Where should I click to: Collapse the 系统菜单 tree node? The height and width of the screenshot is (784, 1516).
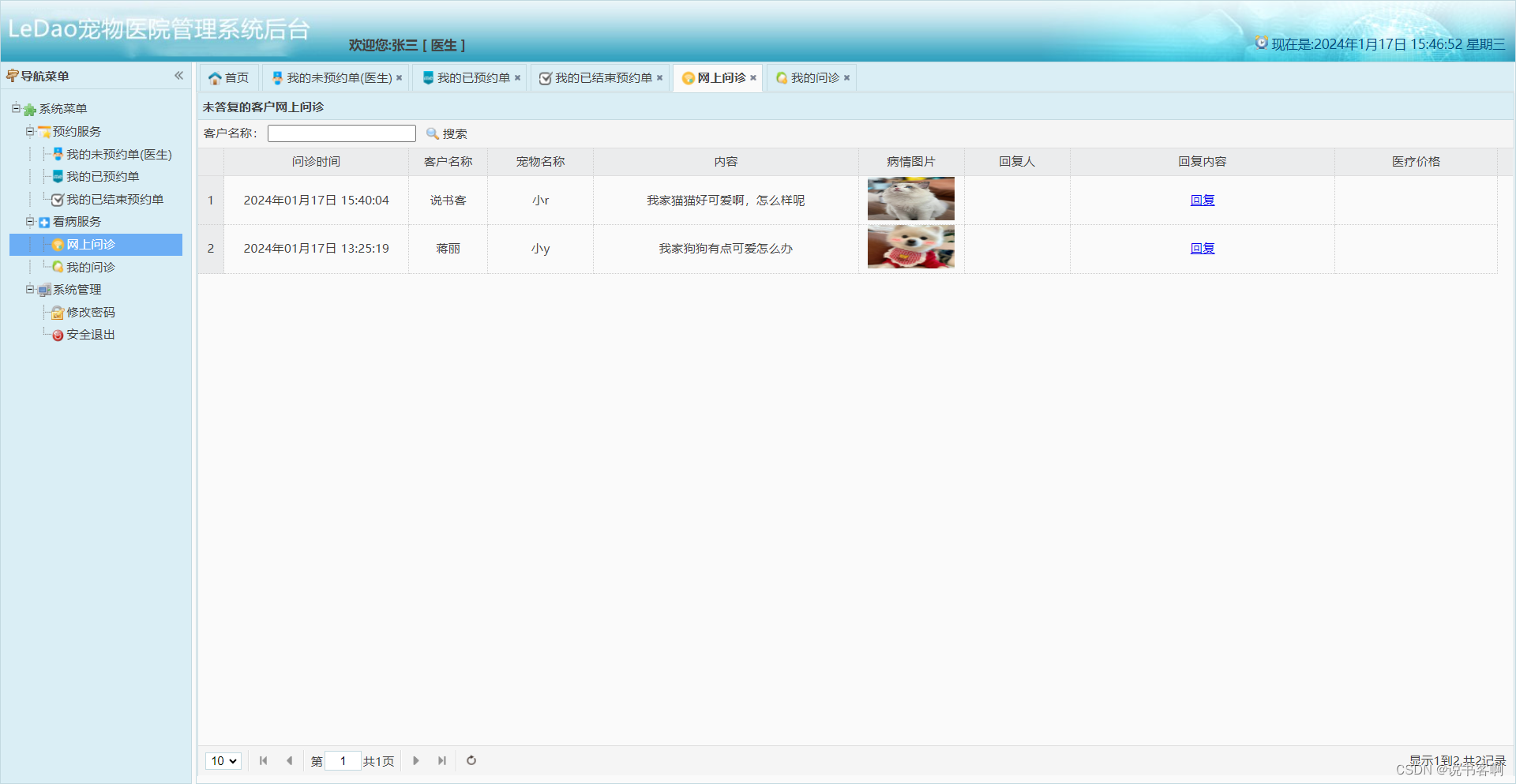click(16, 108)
